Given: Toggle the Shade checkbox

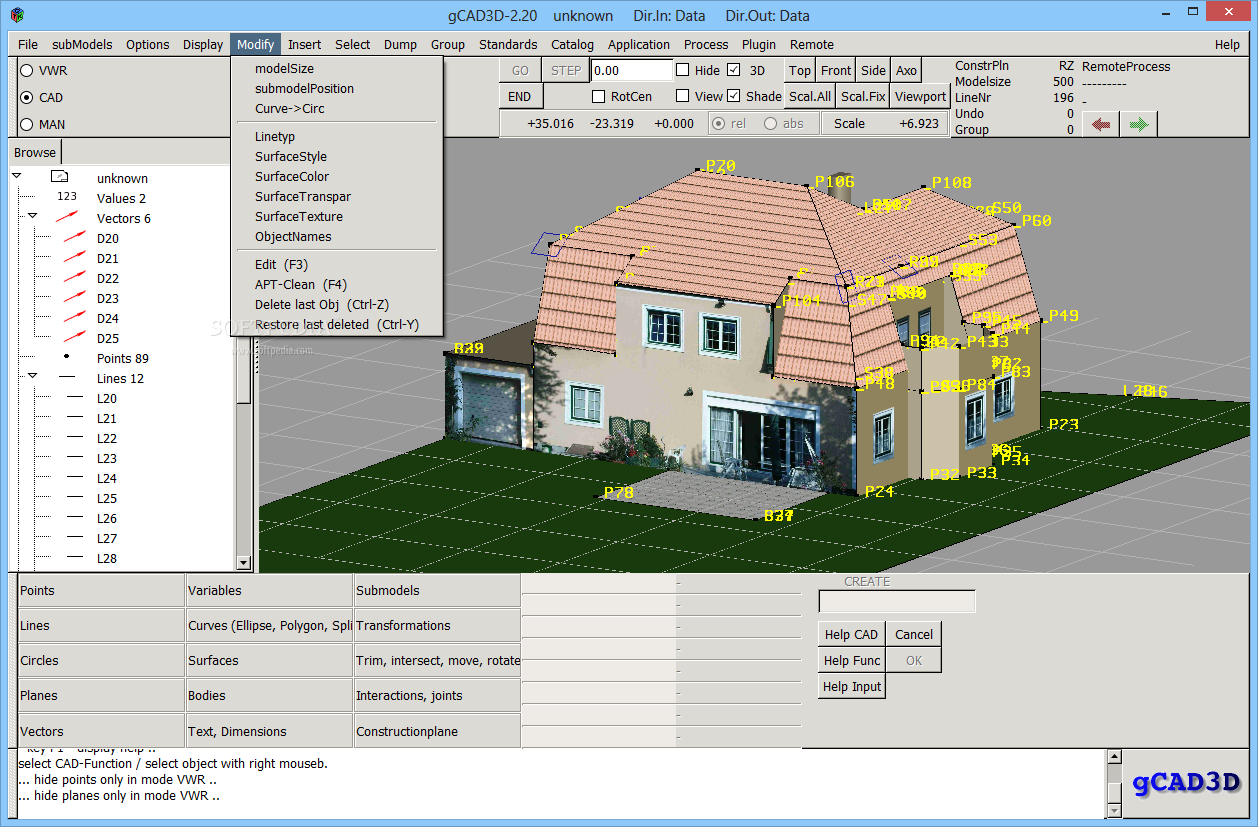Looking at the screenshot, I should [734, 96].
